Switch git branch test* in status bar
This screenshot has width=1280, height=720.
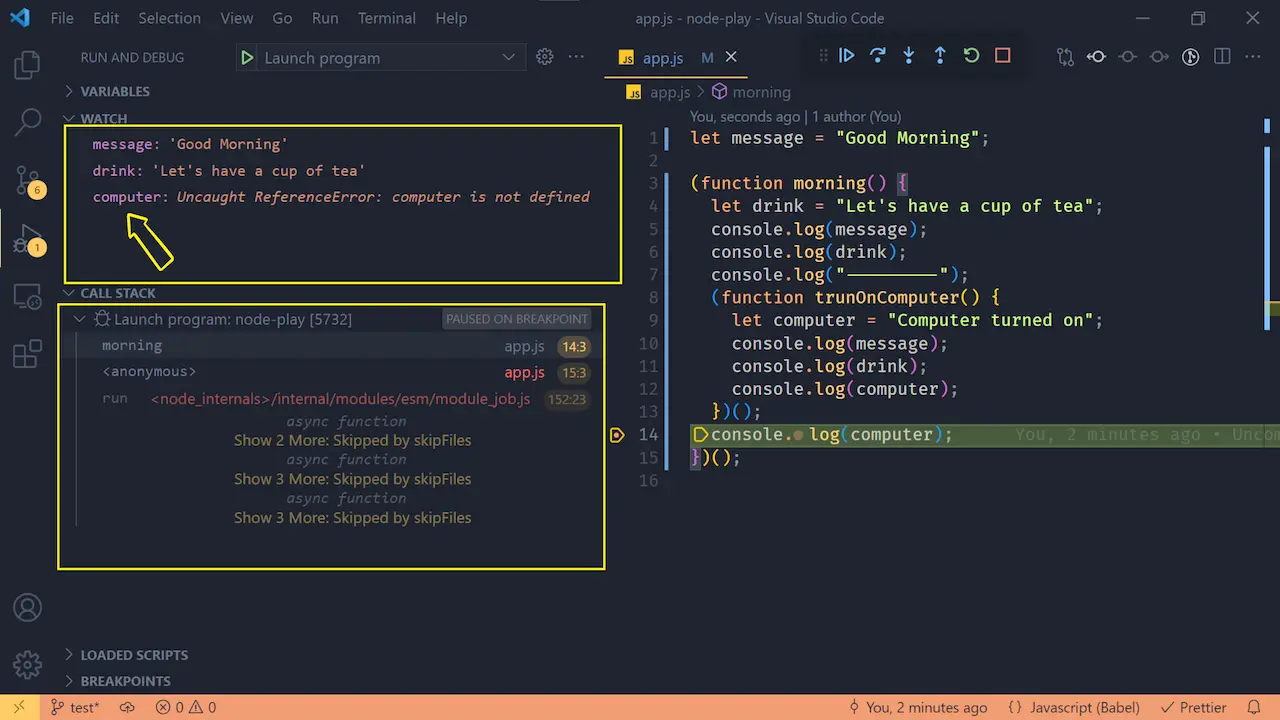pos(75,707)
